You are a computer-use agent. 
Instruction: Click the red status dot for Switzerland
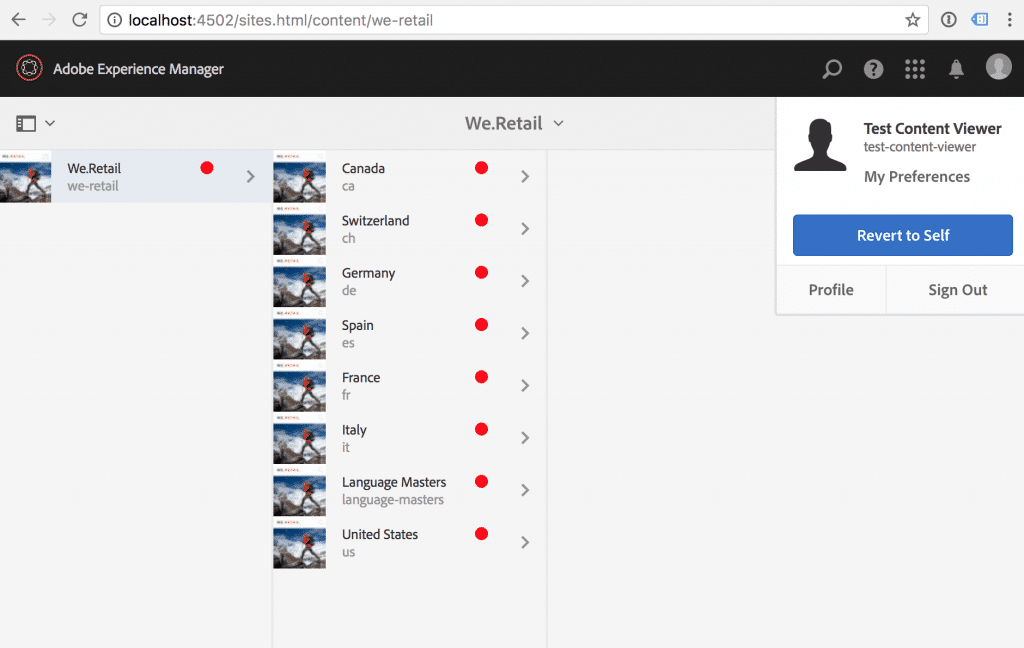(x=481, y=220)
